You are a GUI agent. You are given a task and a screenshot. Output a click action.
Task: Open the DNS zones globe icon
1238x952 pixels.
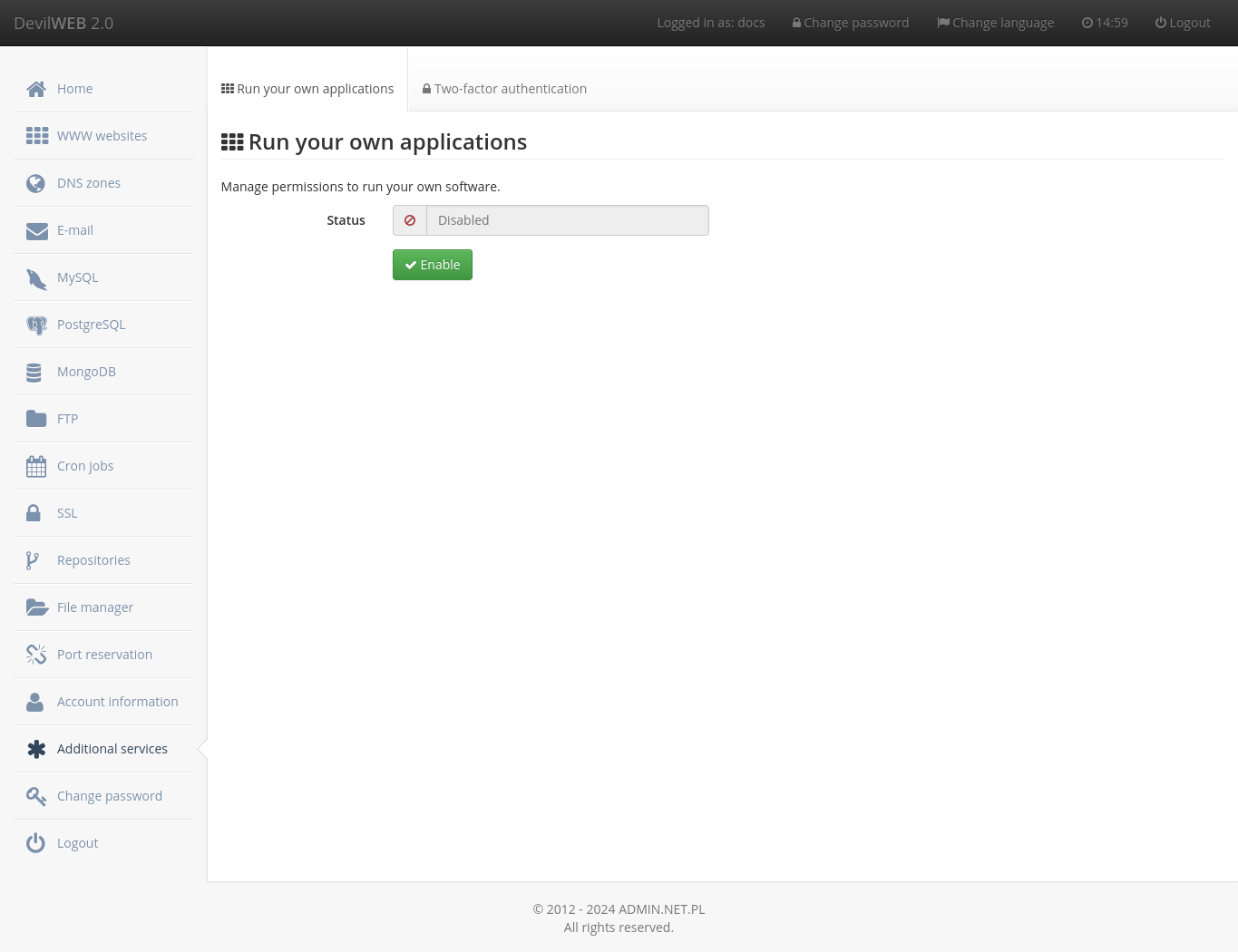pos(36,183)
